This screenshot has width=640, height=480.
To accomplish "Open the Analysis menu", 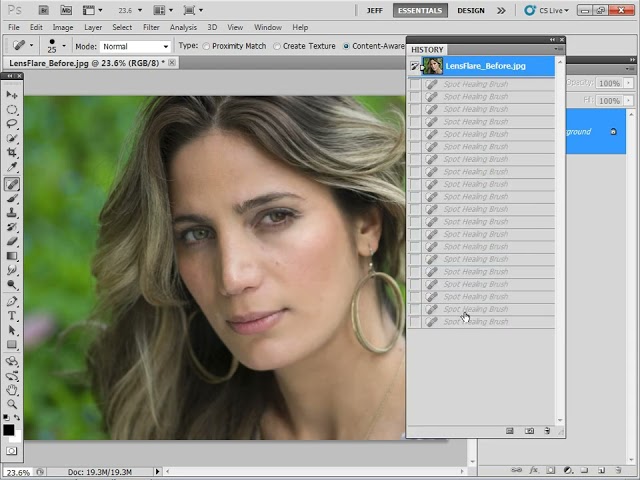I will click(183, 27).
